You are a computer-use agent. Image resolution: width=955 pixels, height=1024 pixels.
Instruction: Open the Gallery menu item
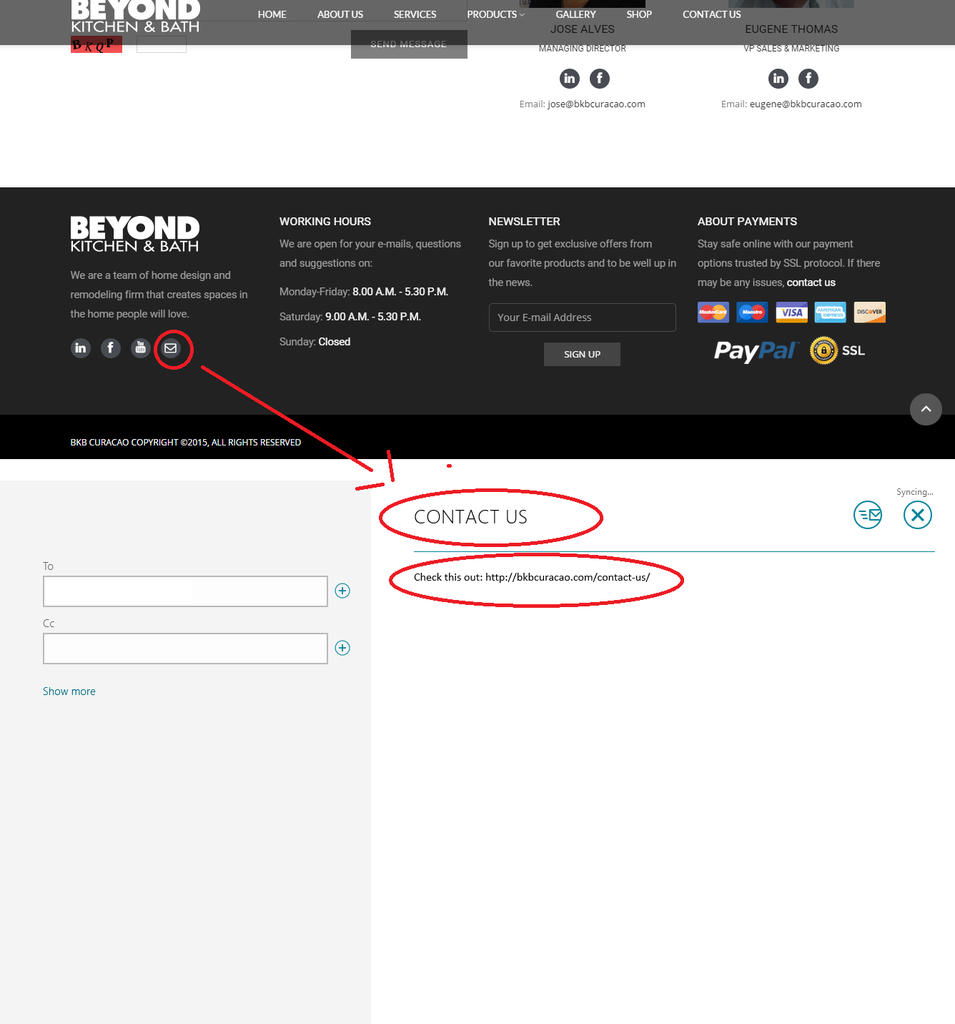[575, 14]
